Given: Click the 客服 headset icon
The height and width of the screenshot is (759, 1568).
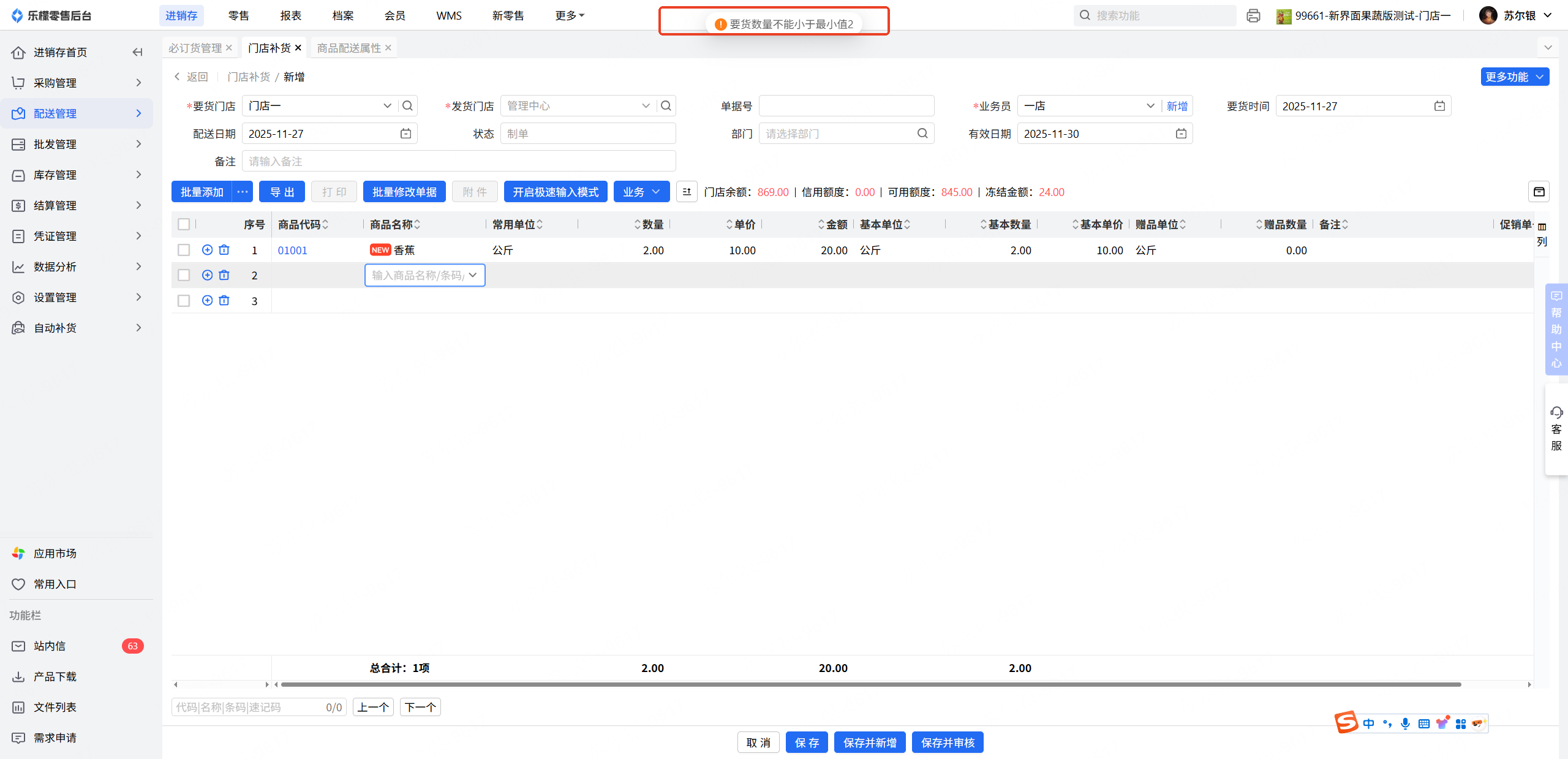Looking at the screenshot, I should 1556,412.
